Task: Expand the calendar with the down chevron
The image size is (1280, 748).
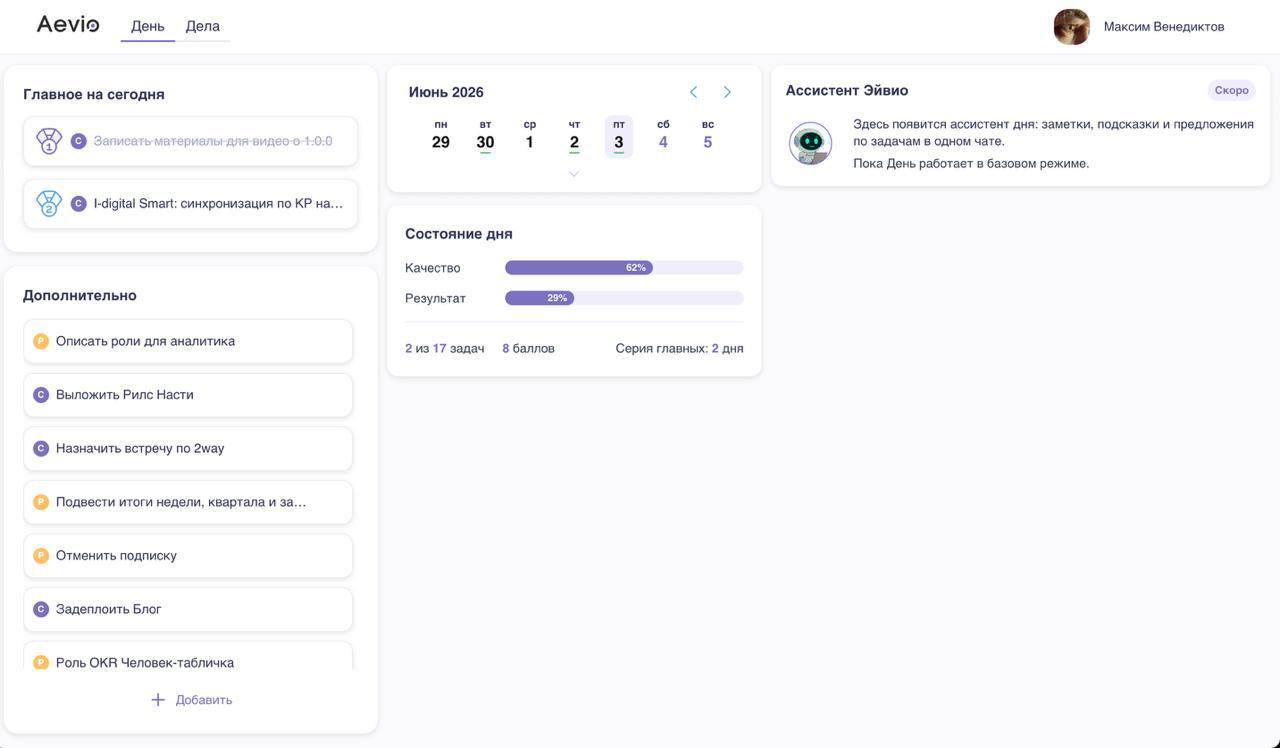Action: [574, 174]
